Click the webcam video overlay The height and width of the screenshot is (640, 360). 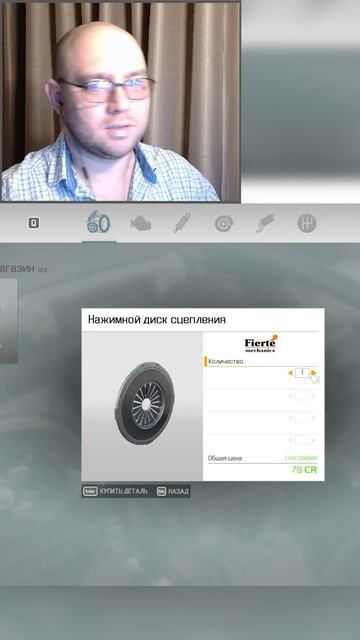point(120,102)
